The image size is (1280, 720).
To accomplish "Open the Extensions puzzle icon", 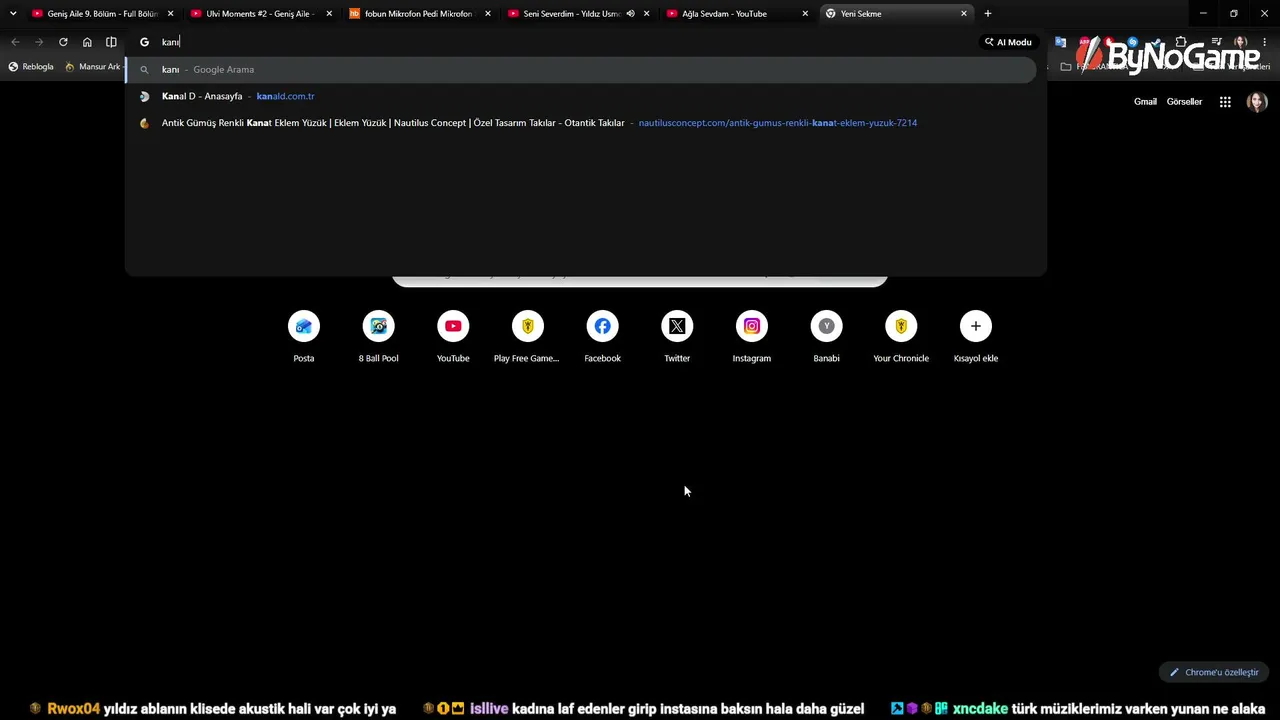I will pos(1181,42).
